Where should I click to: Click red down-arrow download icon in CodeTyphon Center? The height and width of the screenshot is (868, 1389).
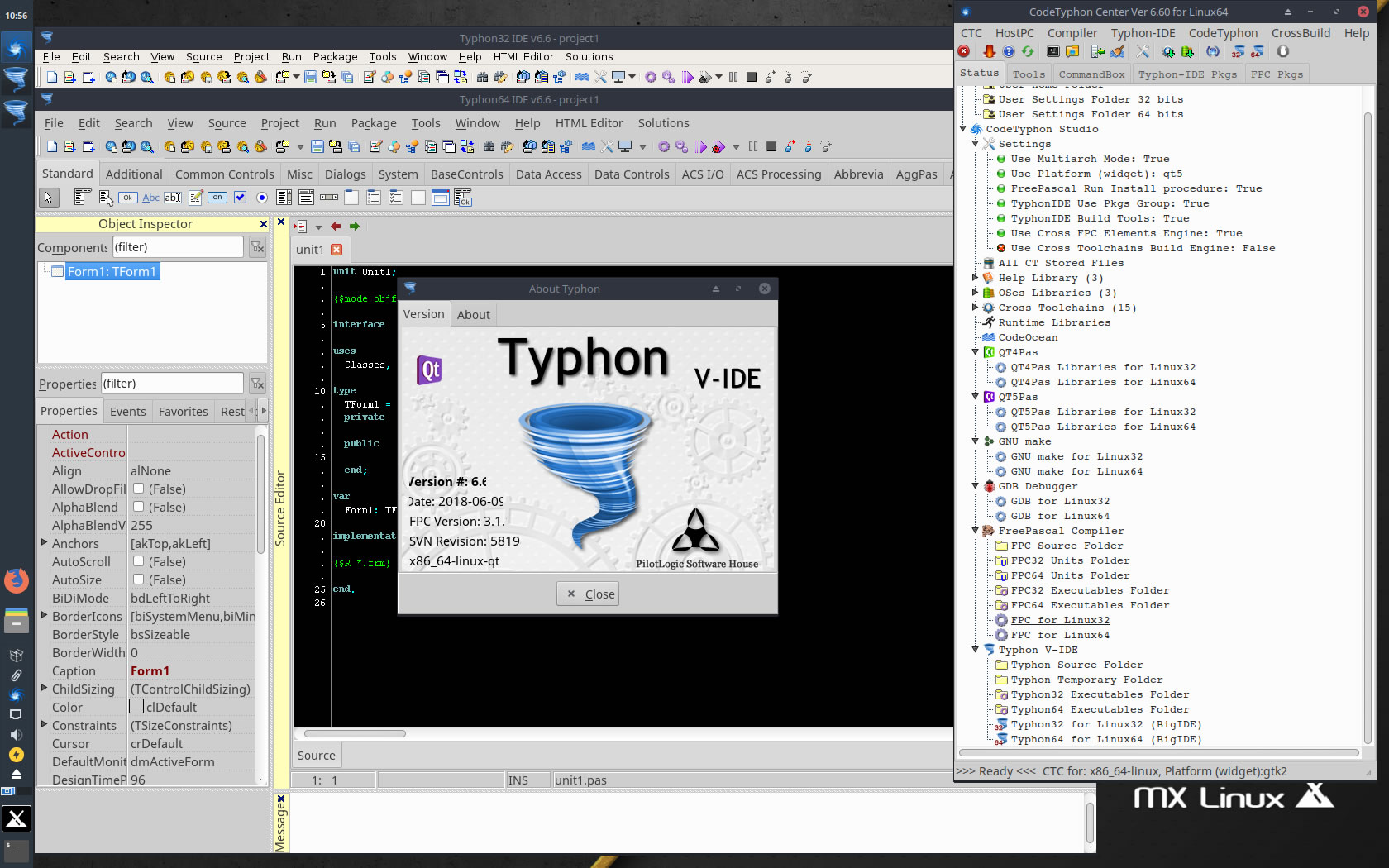[x=989, y=51]
